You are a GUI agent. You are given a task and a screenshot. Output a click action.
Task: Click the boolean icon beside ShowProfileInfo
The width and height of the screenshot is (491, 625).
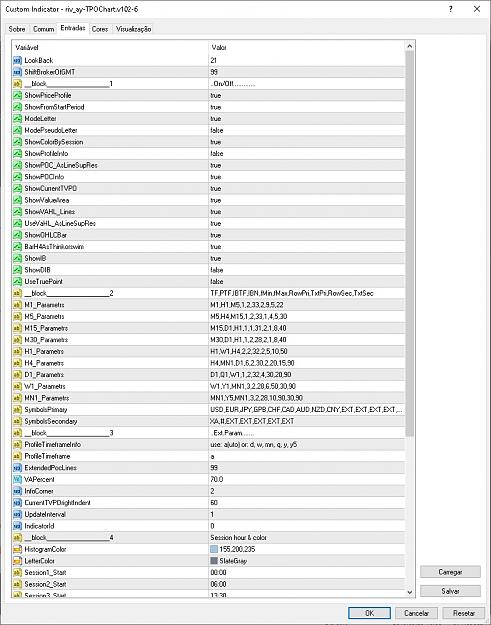(17, 153)
